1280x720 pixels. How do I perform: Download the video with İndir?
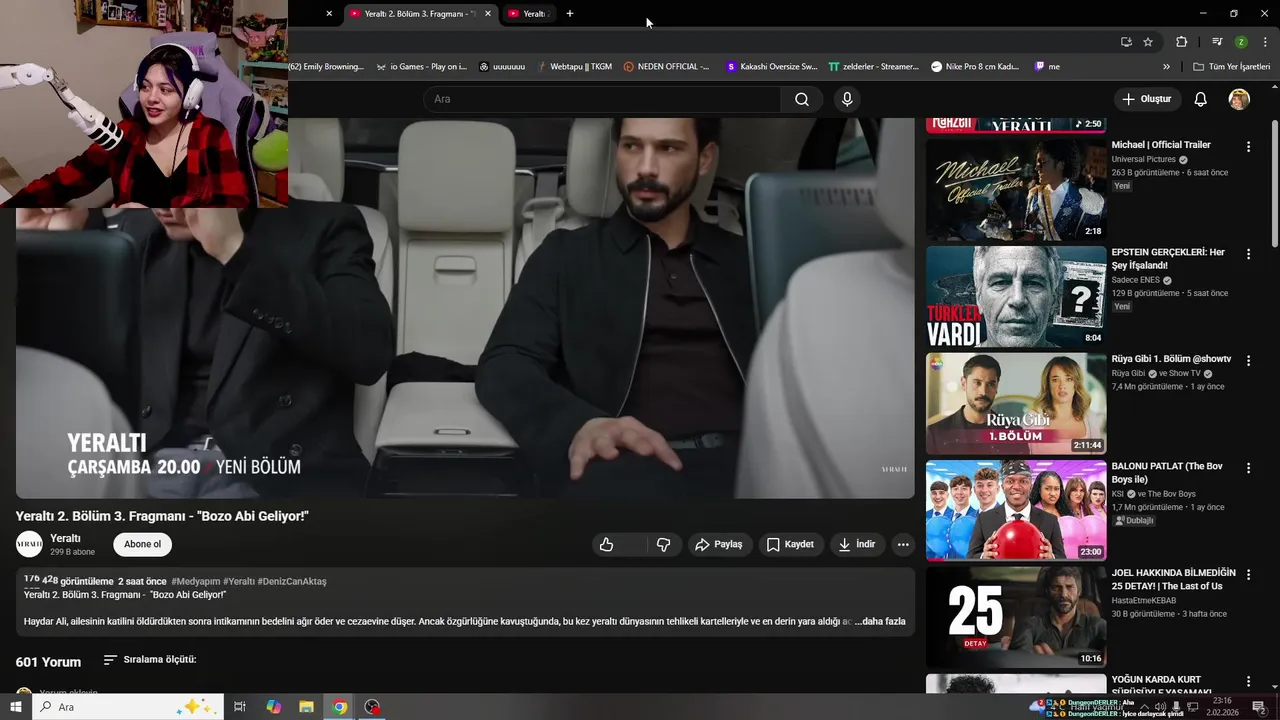tap(856, 544)
